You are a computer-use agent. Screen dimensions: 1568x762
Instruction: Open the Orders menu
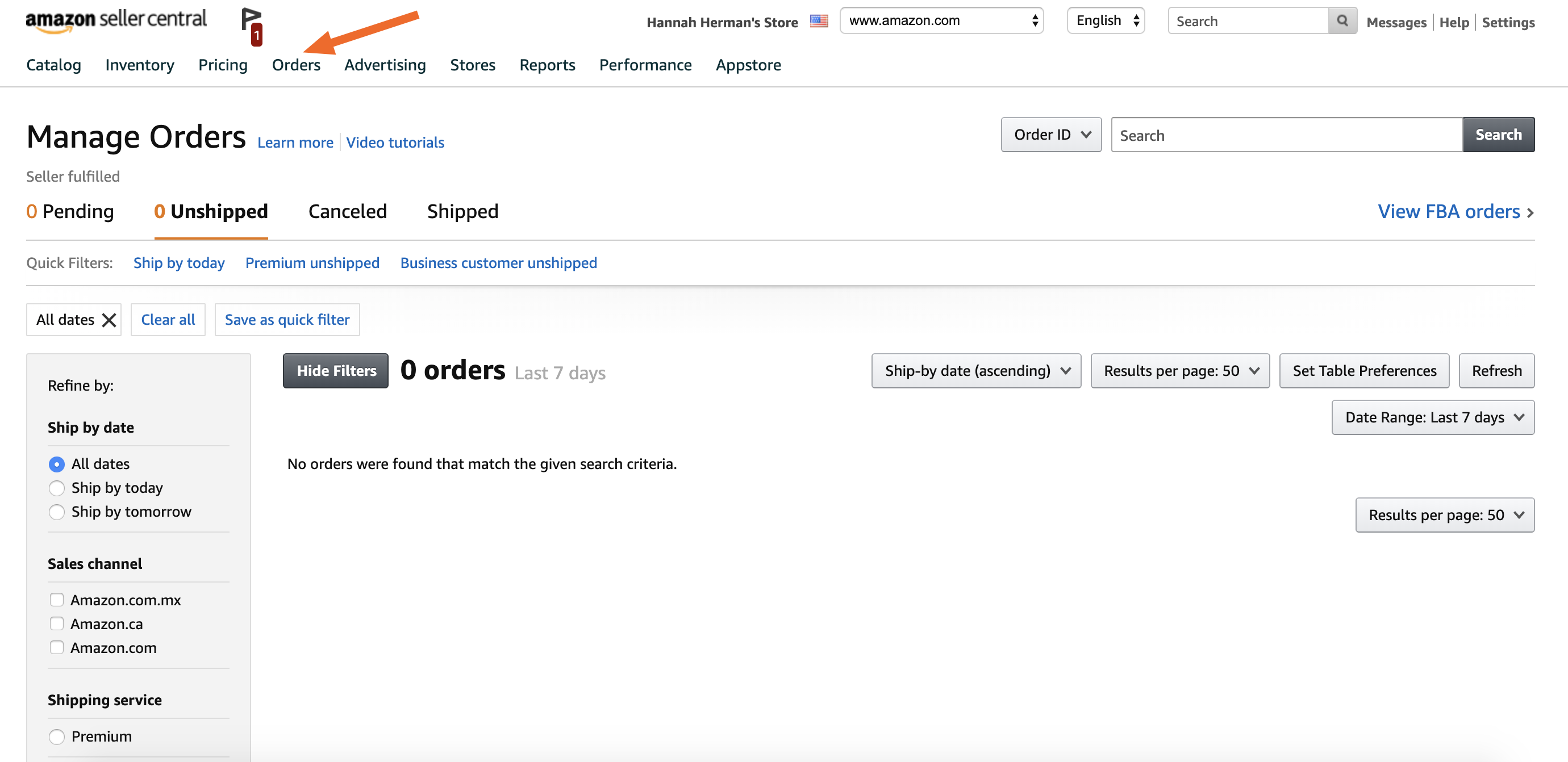click(296, 65)
